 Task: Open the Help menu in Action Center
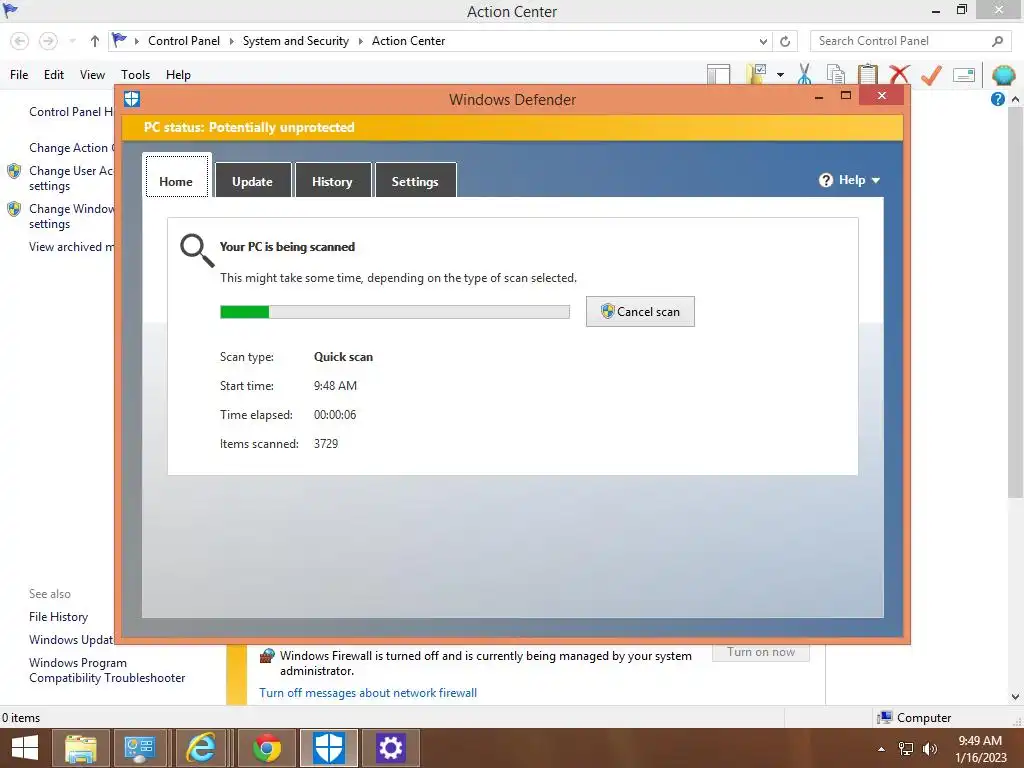point(178,75)
